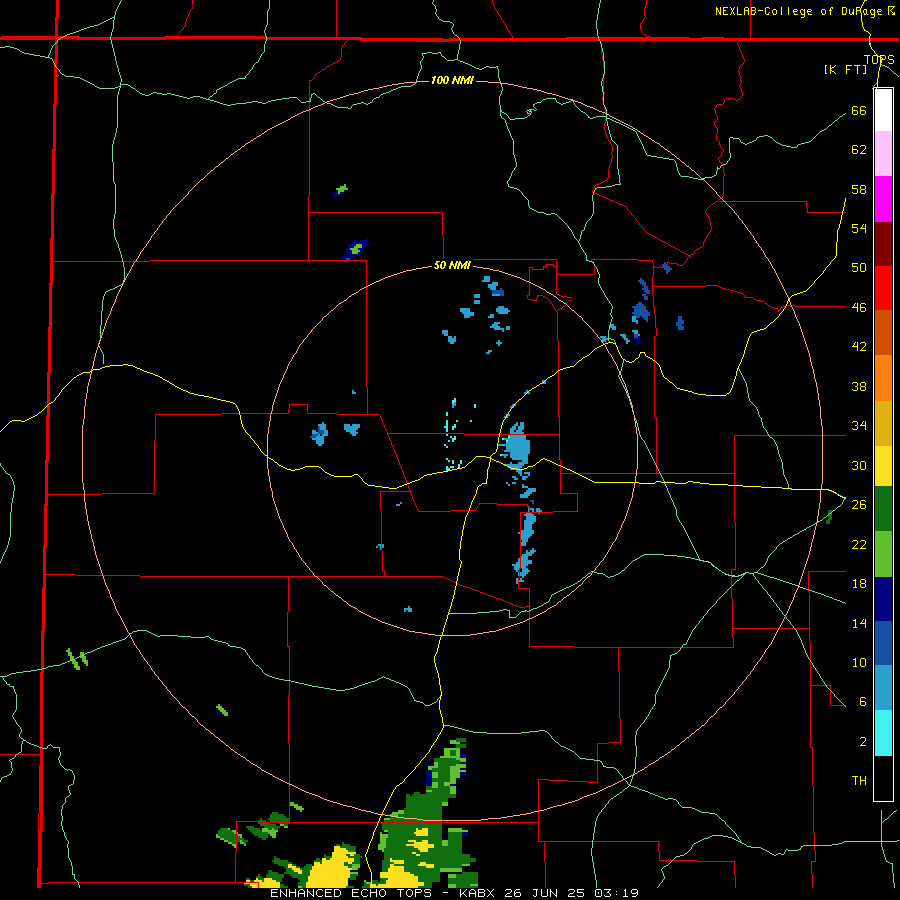This screenshot has width=900, height=900.
Task: Click the "54" scale value
Action: [x=859, y=228]
